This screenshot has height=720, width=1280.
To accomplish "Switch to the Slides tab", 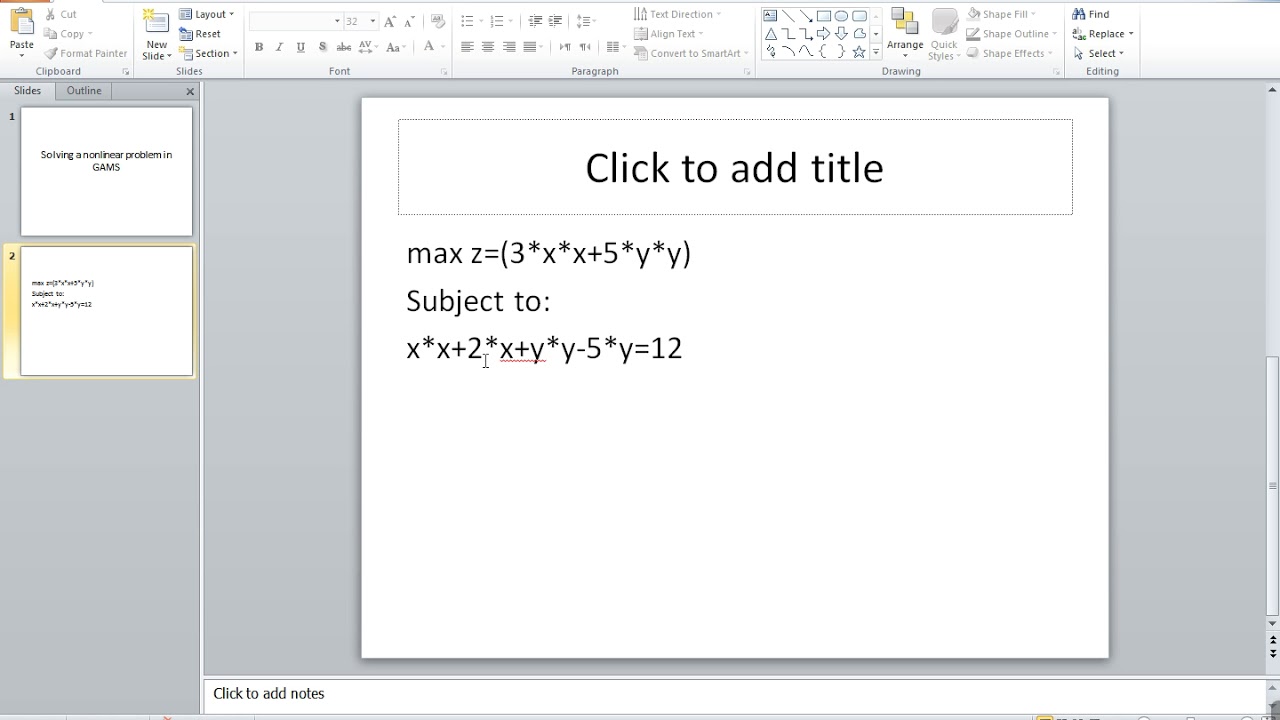I will (27, 91).
